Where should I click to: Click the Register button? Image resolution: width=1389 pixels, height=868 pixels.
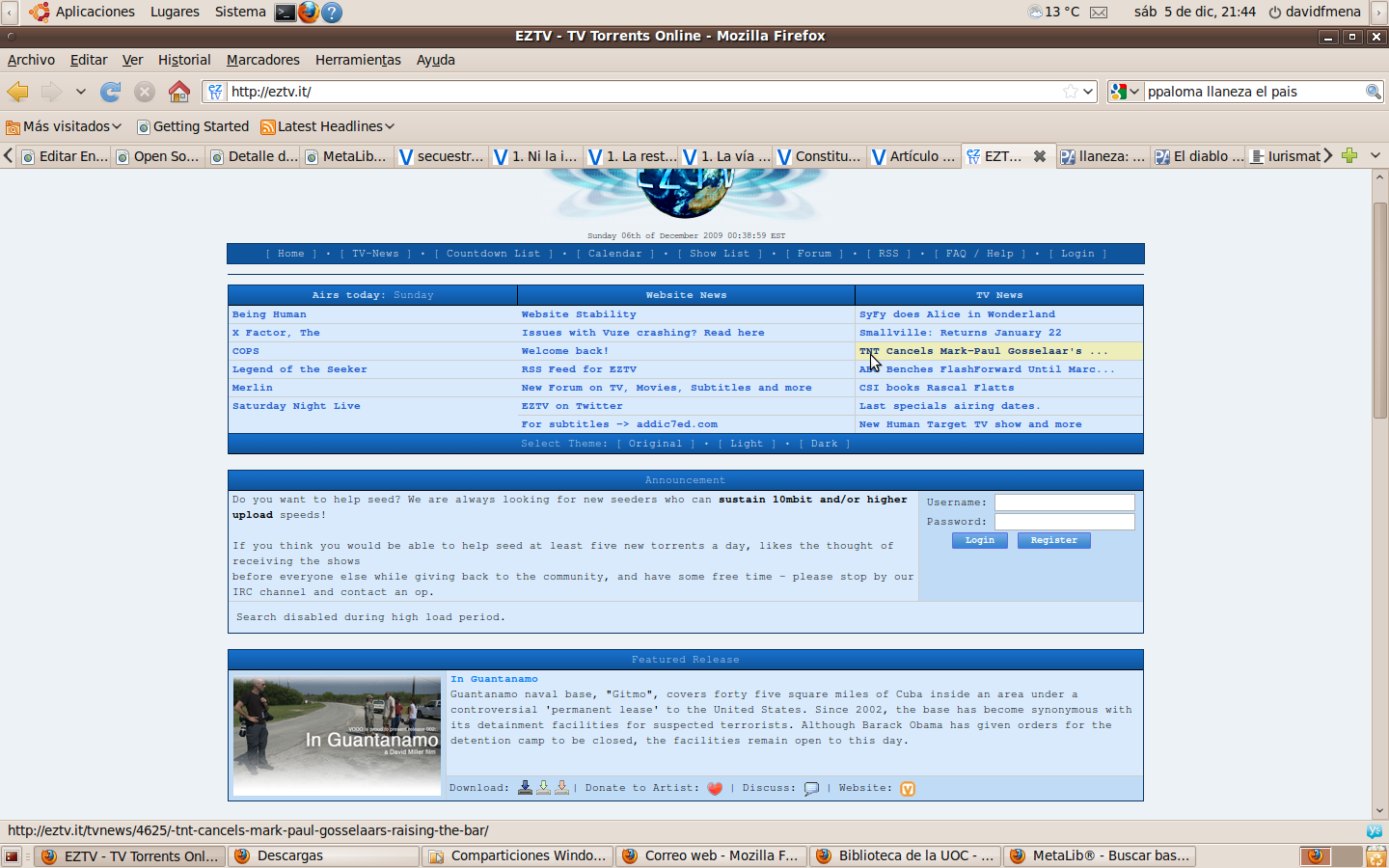coord(1053,540)
